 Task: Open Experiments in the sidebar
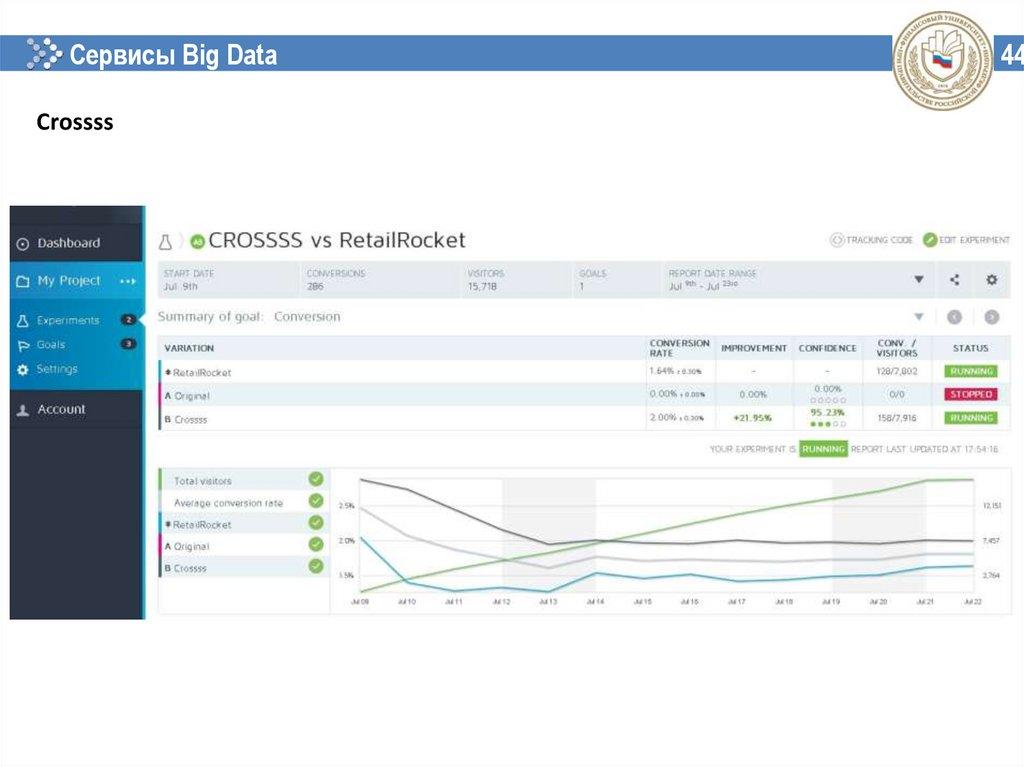pos(67,321)
